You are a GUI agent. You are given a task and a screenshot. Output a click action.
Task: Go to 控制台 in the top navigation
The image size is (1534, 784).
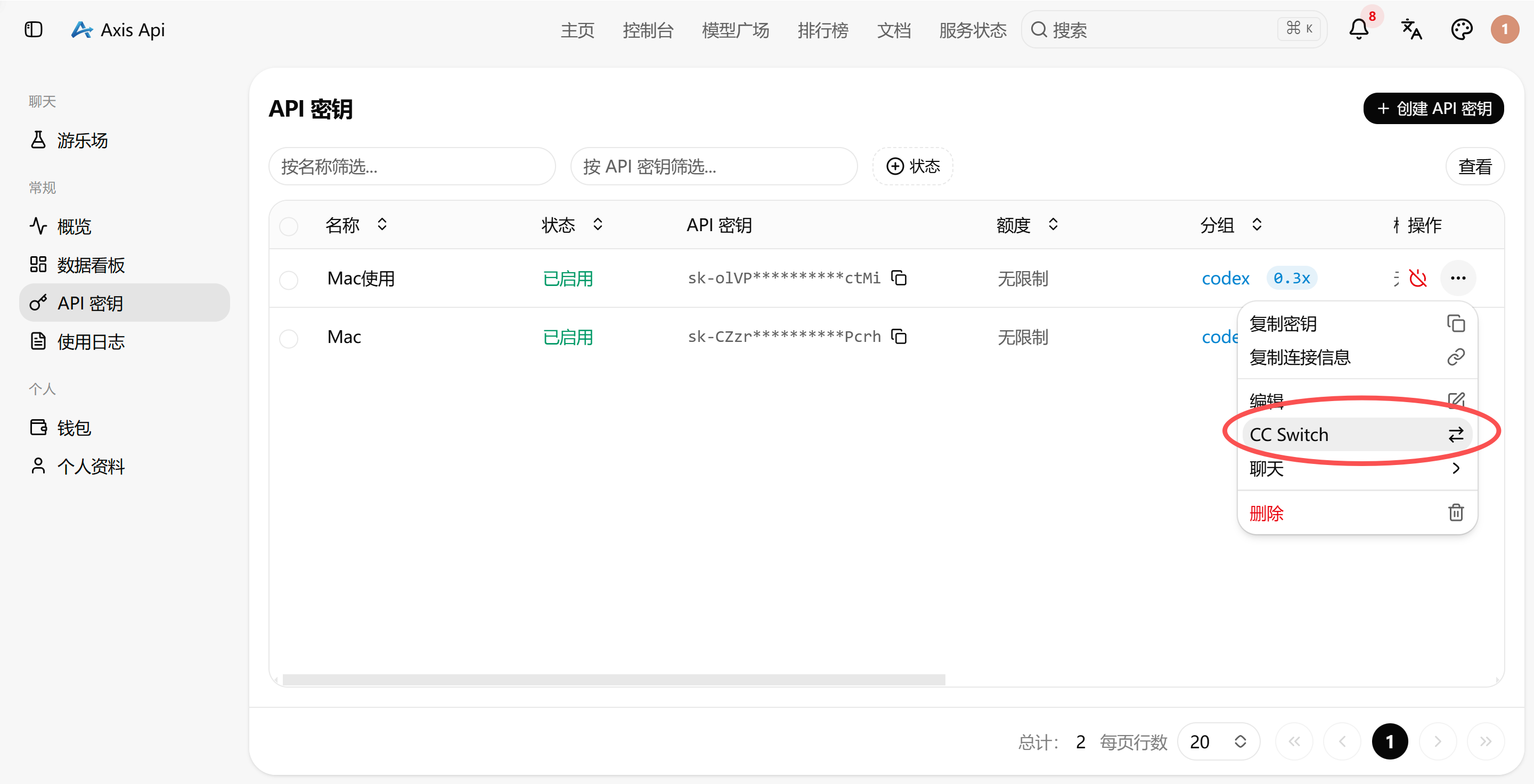648,30
